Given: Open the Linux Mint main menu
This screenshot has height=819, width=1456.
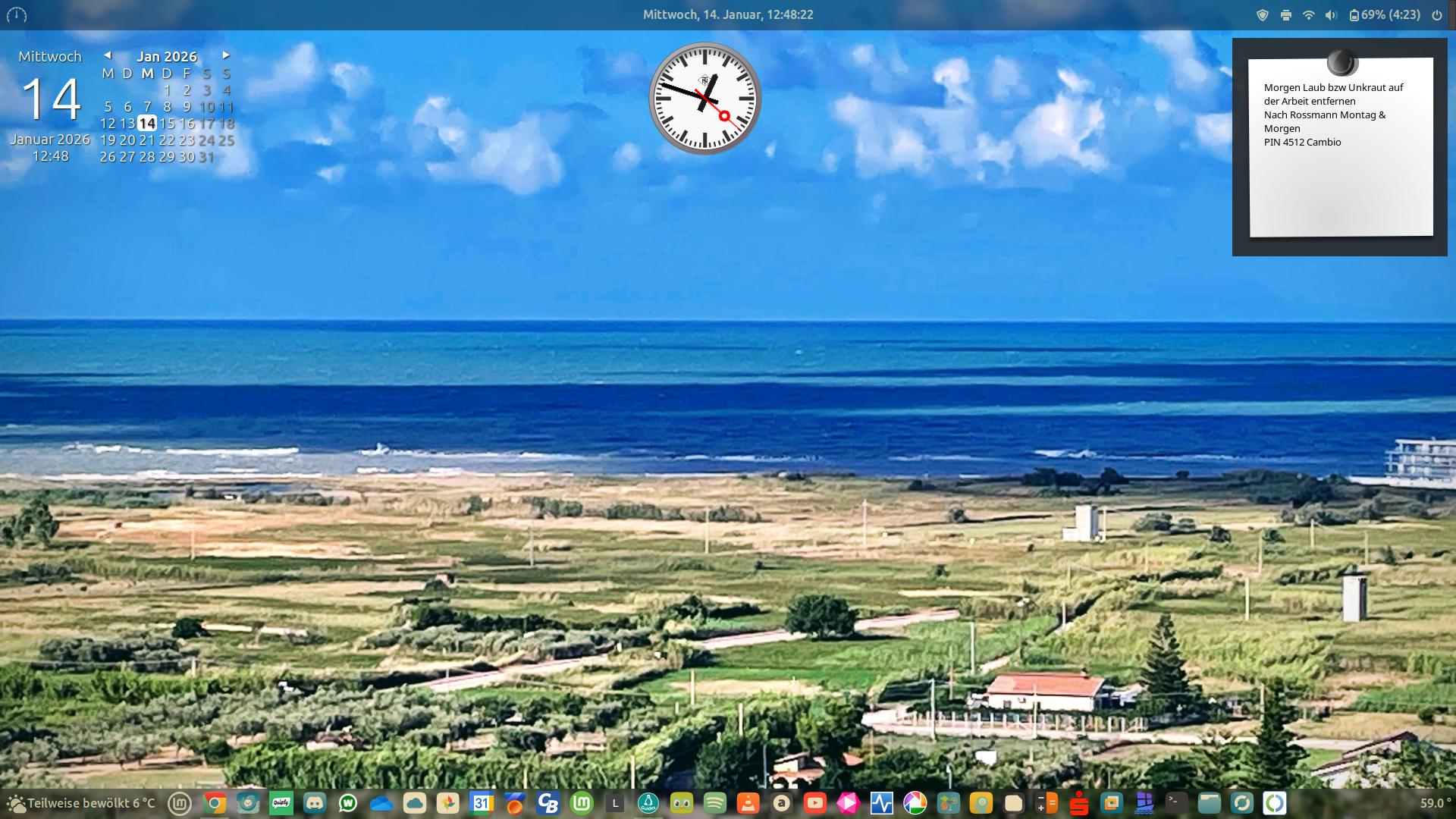Looking at the screenshot, I should point(180,803).
